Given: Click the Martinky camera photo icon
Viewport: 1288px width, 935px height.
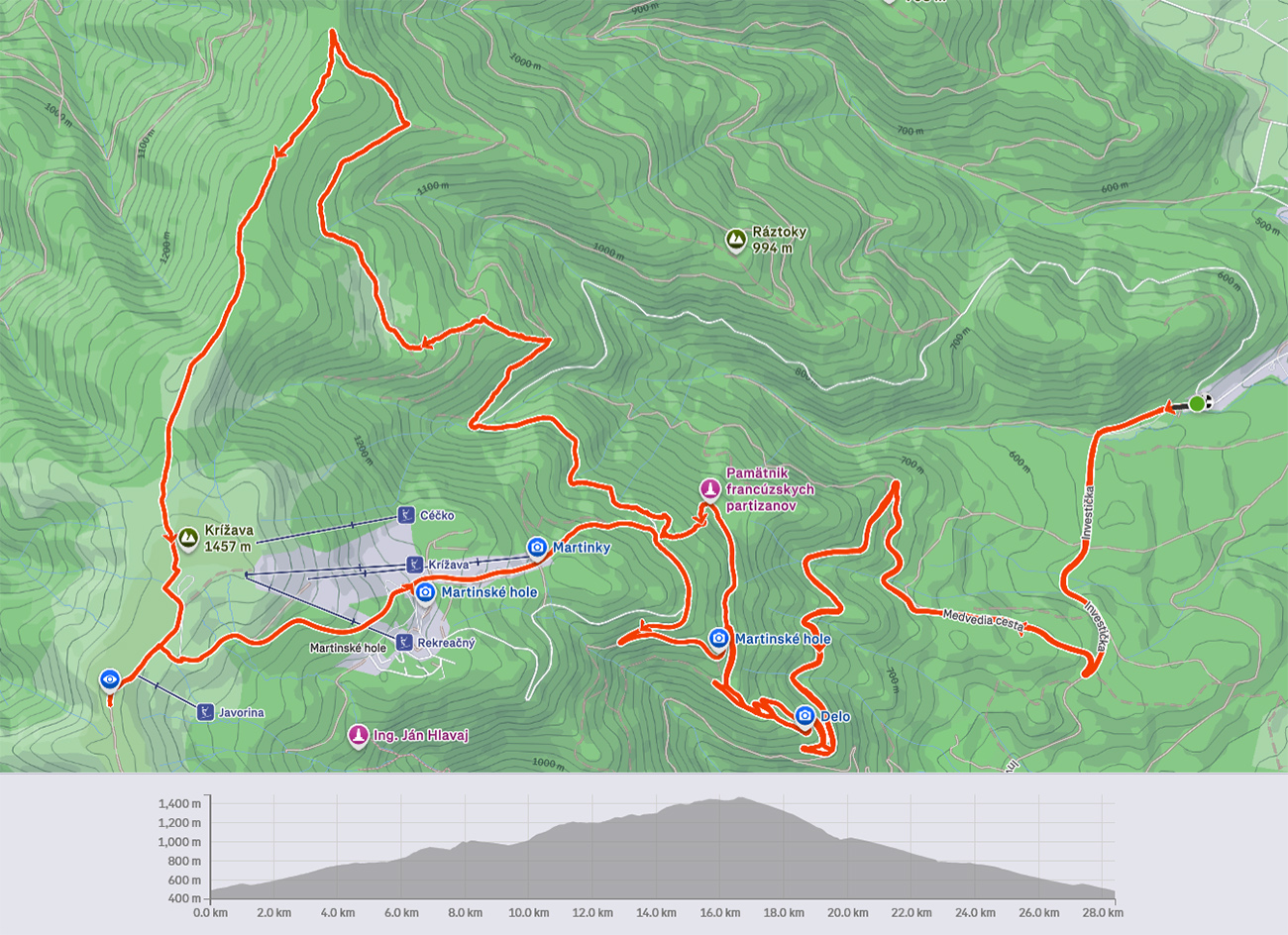Looking at the screenshot, I should click(537, 547).
